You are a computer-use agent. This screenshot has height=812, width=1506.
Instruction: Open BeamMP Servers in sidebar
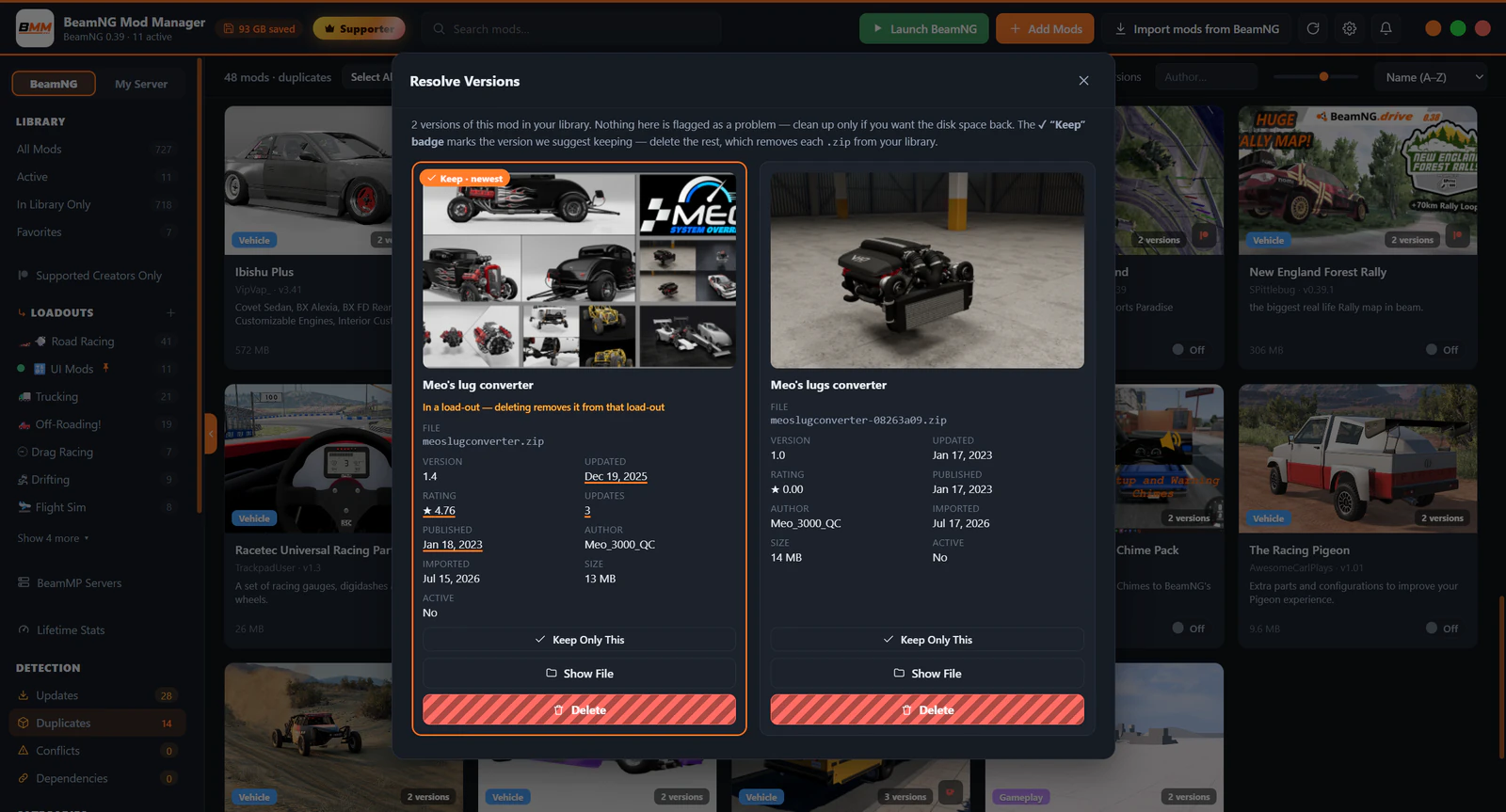coord(79,583)
